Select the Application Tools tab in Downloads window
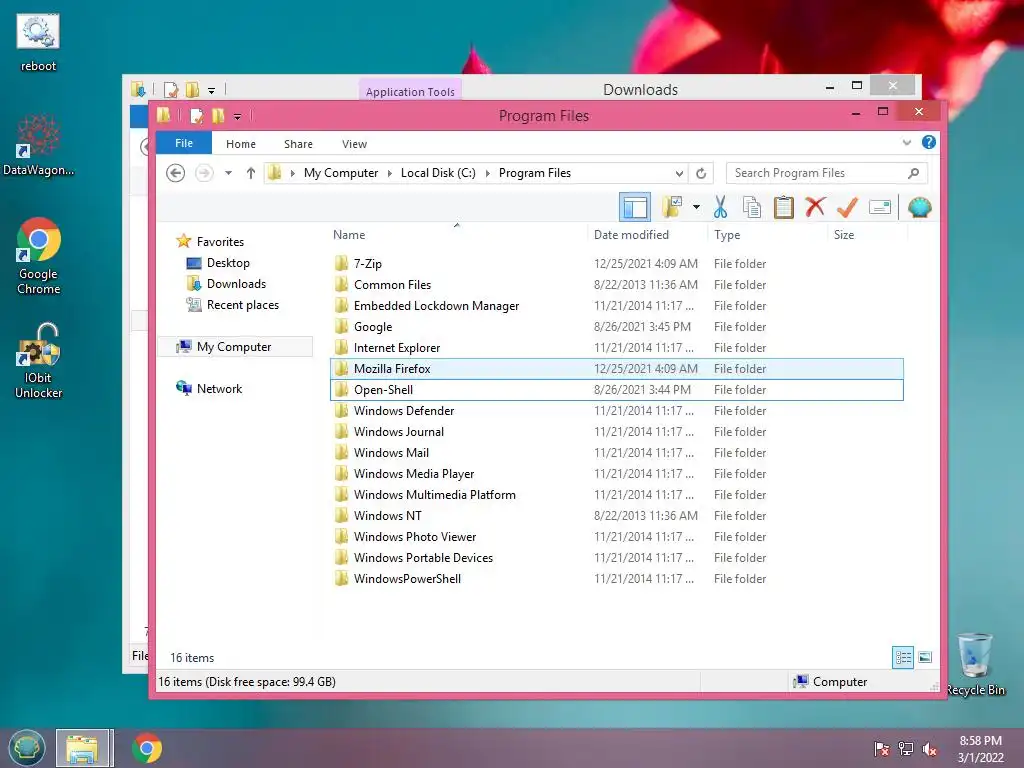The width and height of the screenshot is (1024, 768). click(410, 91)
